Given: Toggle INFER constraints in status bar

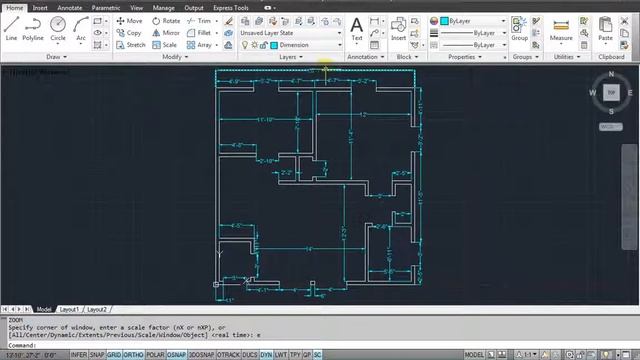Looking at the screenshot, I should point(79,355).
